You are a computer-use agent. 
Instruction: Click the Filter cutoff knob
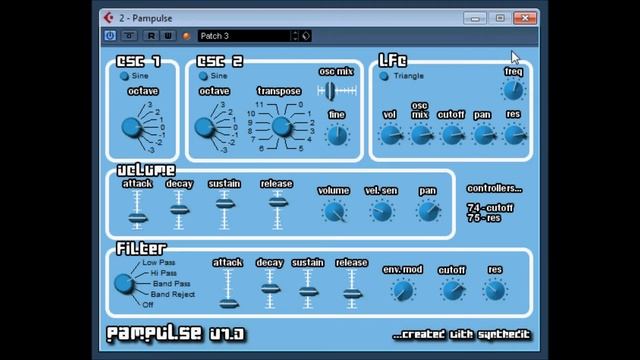point(452,291)
